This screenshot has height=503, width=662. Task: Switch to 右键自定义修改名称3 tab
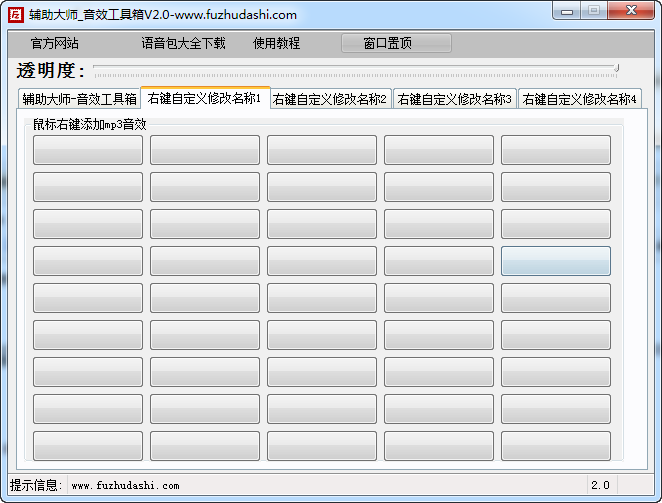click(455, 99)
